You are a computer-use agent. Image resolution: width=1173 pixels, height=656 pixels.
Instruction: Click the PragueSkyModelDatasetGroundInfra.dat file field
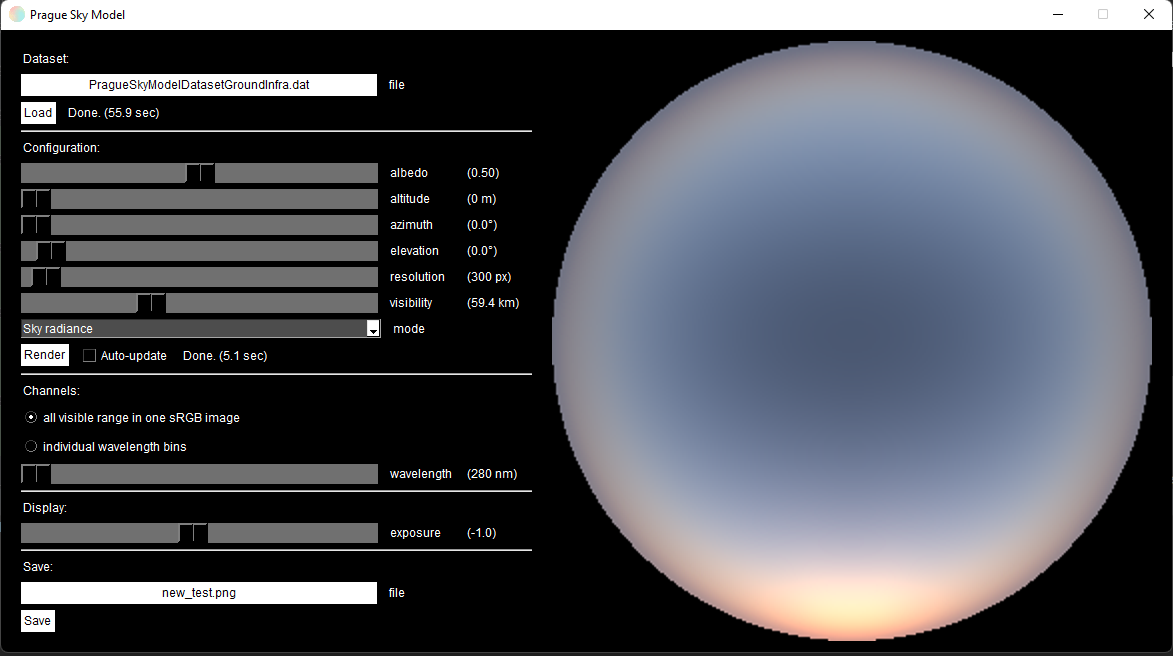tap(198, 85)
